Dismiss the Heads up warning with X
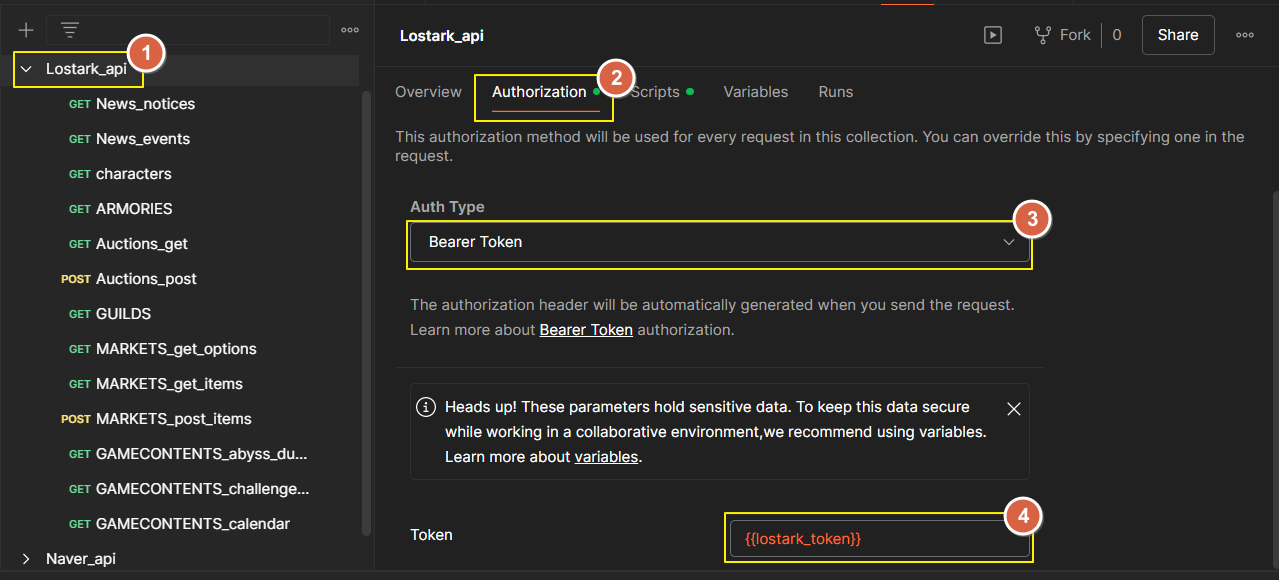Image resolution: width=1279 pixels, height=580 pixels. click(x=1013, y=408)
